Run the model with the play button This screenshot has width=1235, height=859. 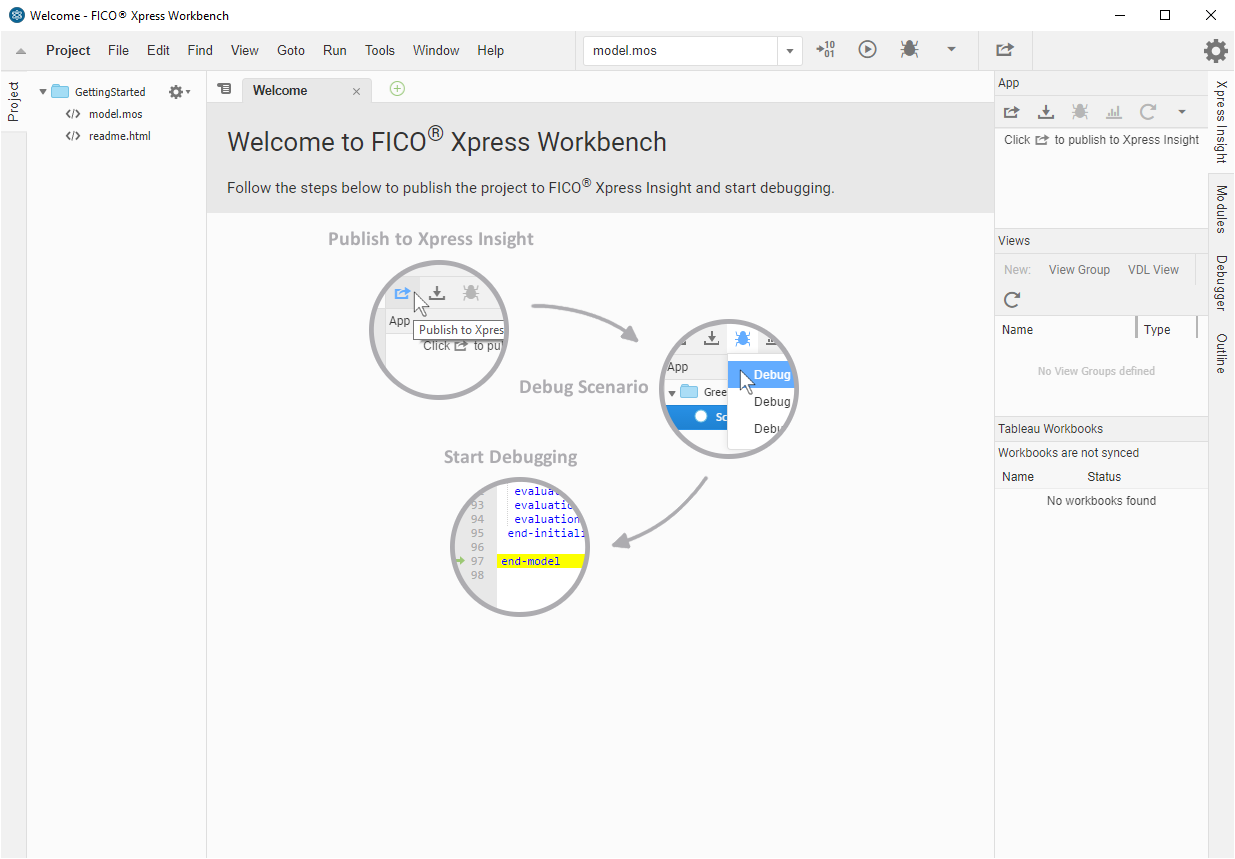(867, 49)
